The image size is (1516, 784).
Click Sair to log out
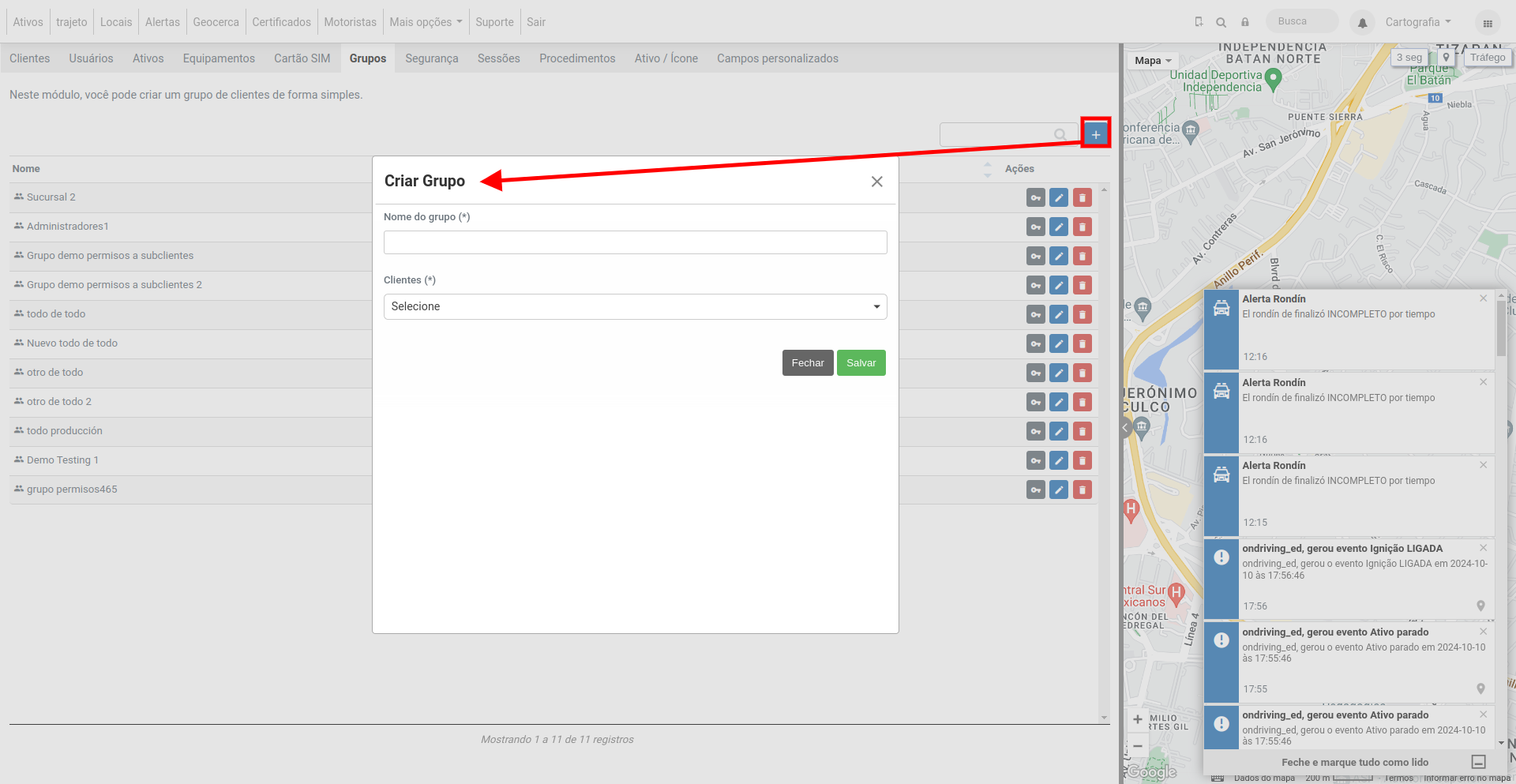coord(536,22)
